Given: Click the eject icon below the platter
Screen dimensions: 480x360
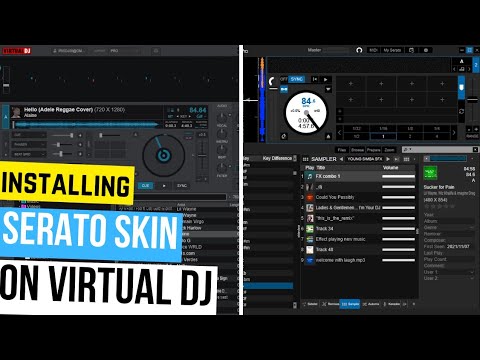Looking at the screenshot, I should [328, 136].
